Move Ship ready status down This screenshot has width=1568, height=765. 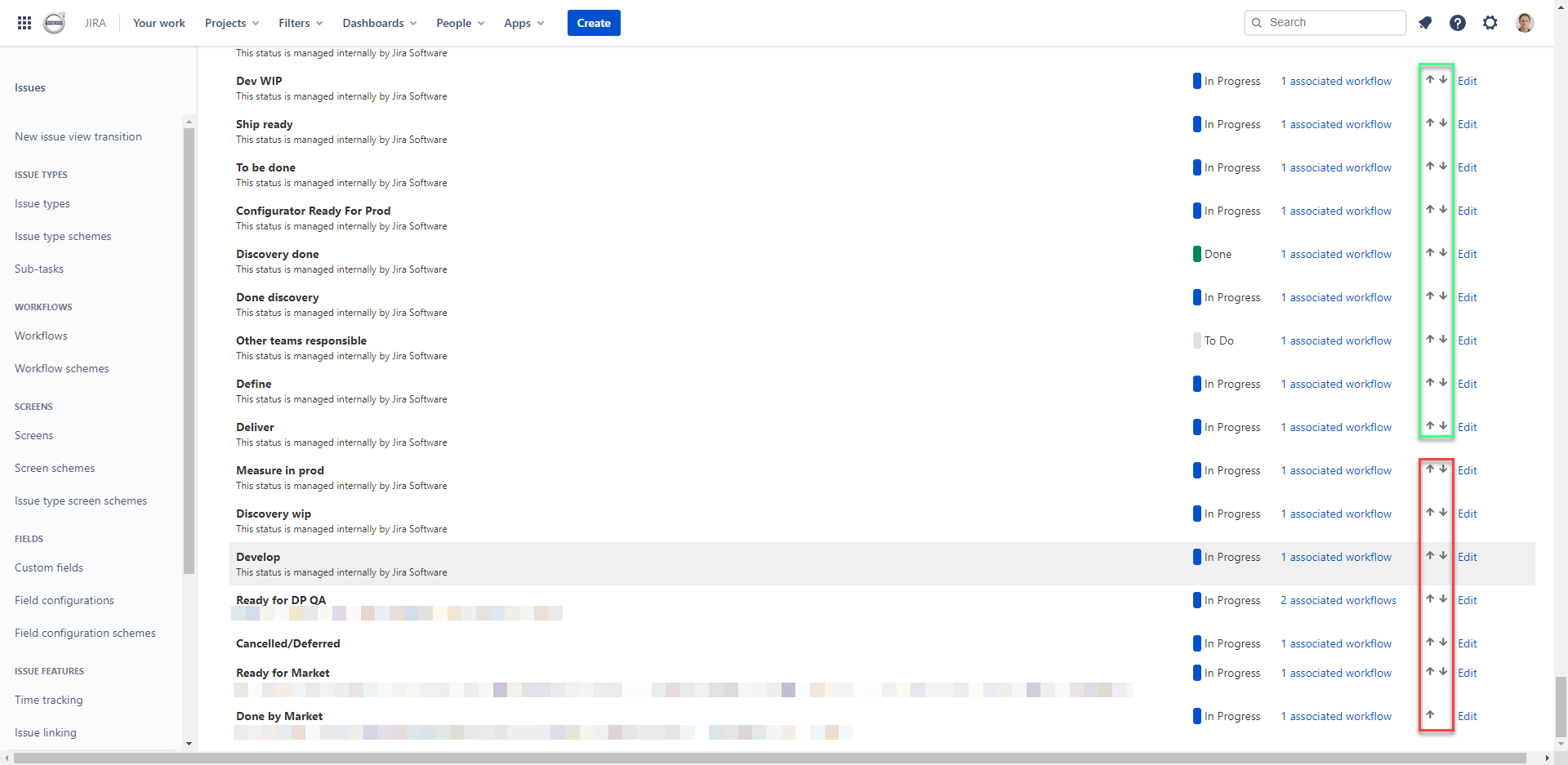tap(1443, 123)
